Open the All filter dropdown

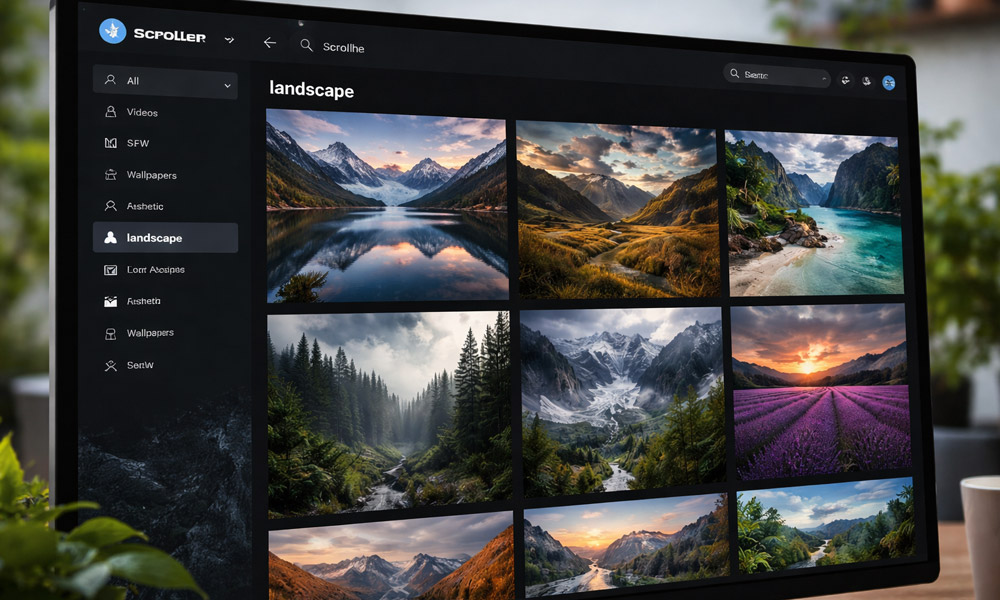[x=165, y=82]
